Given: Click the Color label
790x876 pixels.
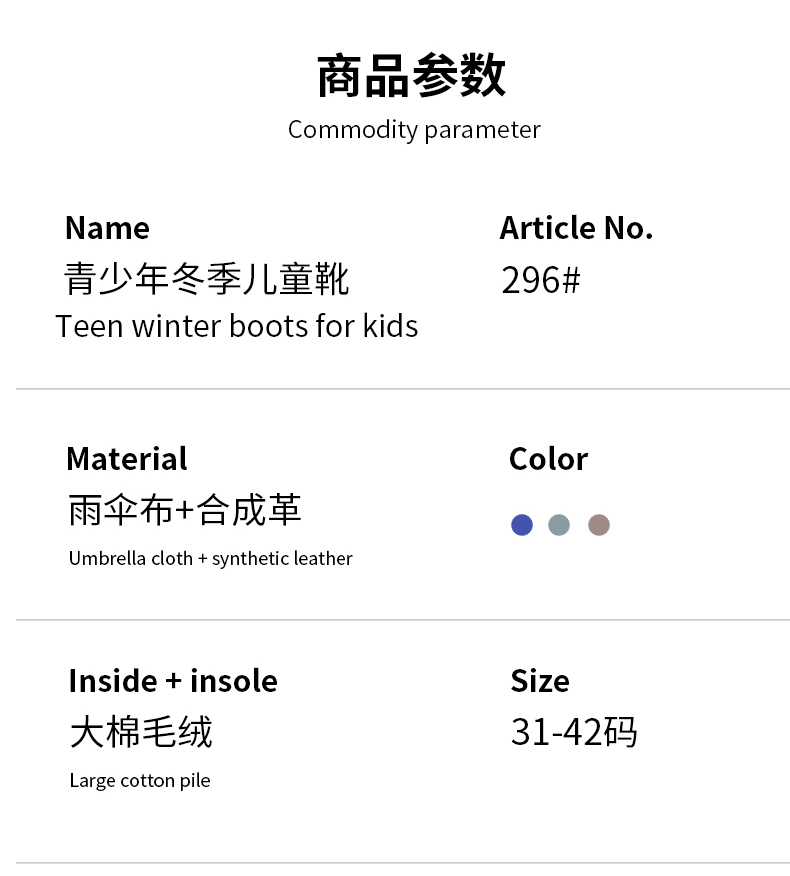Looking at the screenshot, I should 548,459.
